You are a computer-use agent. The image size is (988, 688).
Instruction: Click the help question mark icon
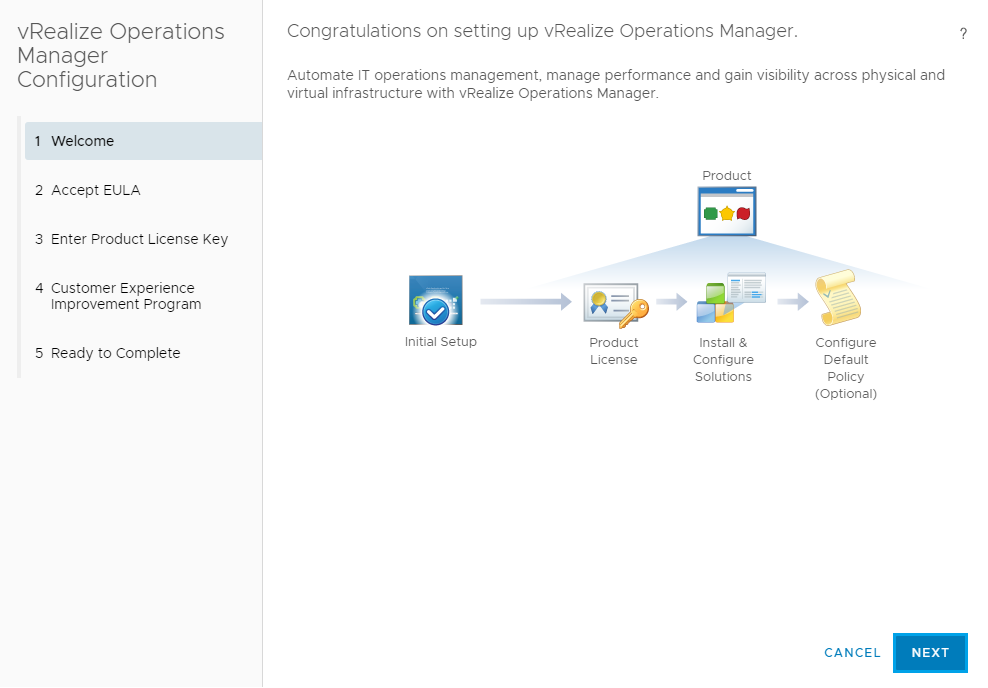pos(963,34)
